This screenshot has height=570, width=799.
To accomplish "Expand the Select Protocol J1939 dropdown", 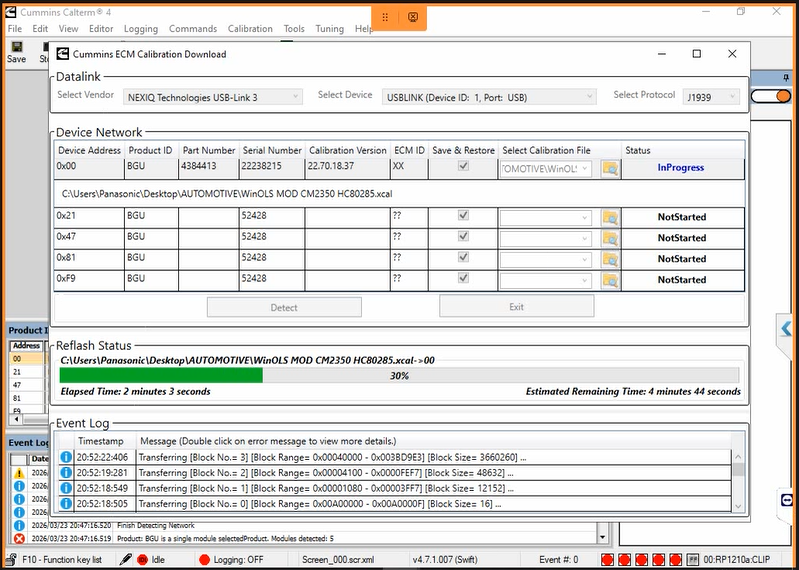I will (x=712, y=97).
